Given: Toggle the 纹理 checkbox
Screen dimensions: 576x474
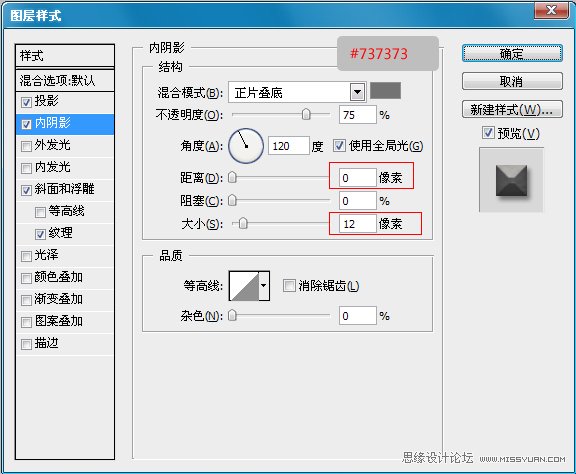Looking at the screenshot, I should (x=40, y=234).
